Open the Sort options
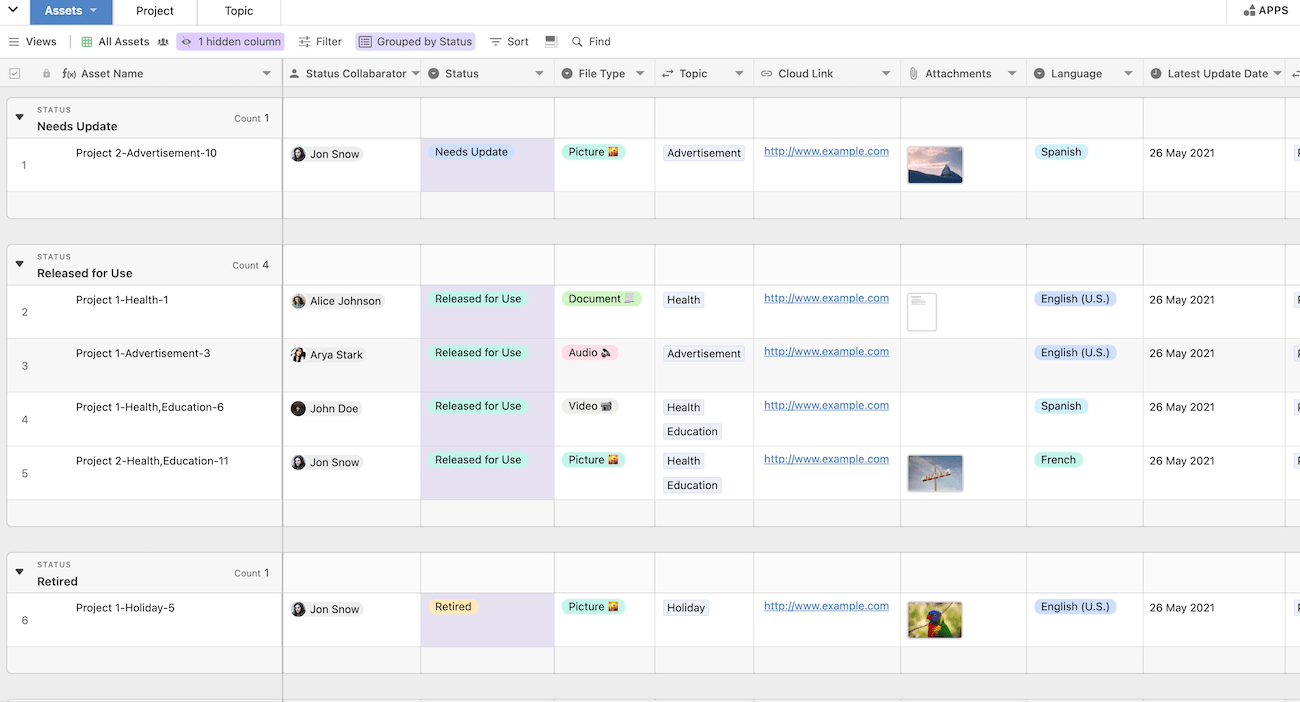1300x702 pixels. tap(509, 42)
